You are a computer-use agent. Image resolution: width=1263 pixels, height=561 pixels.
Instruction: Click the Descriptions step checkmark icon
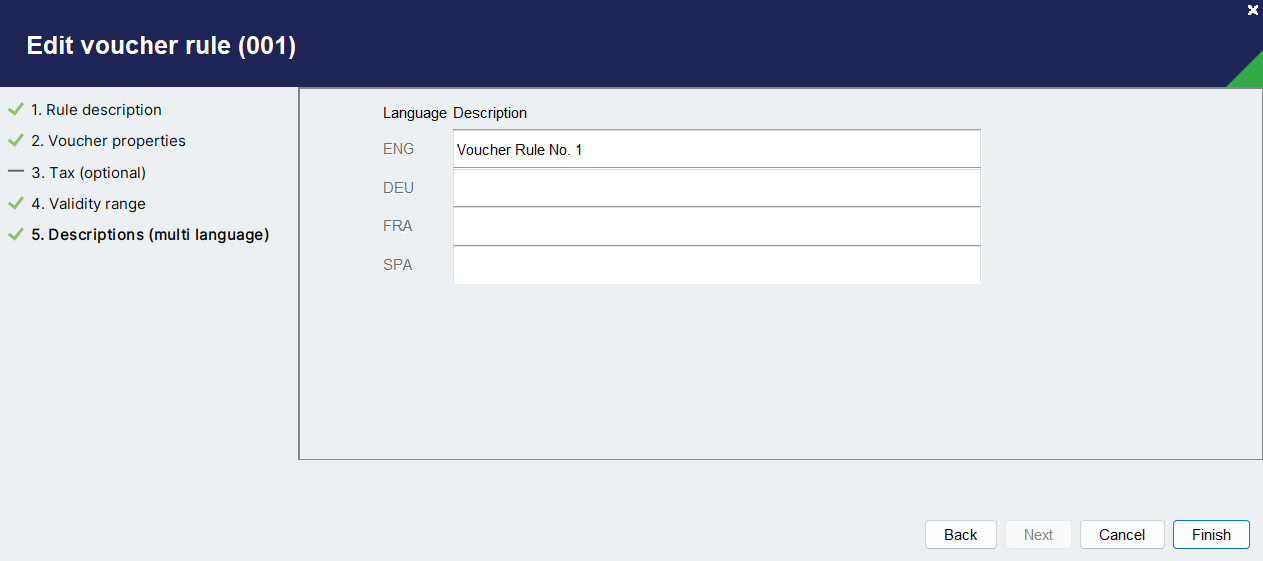(15, 235)
